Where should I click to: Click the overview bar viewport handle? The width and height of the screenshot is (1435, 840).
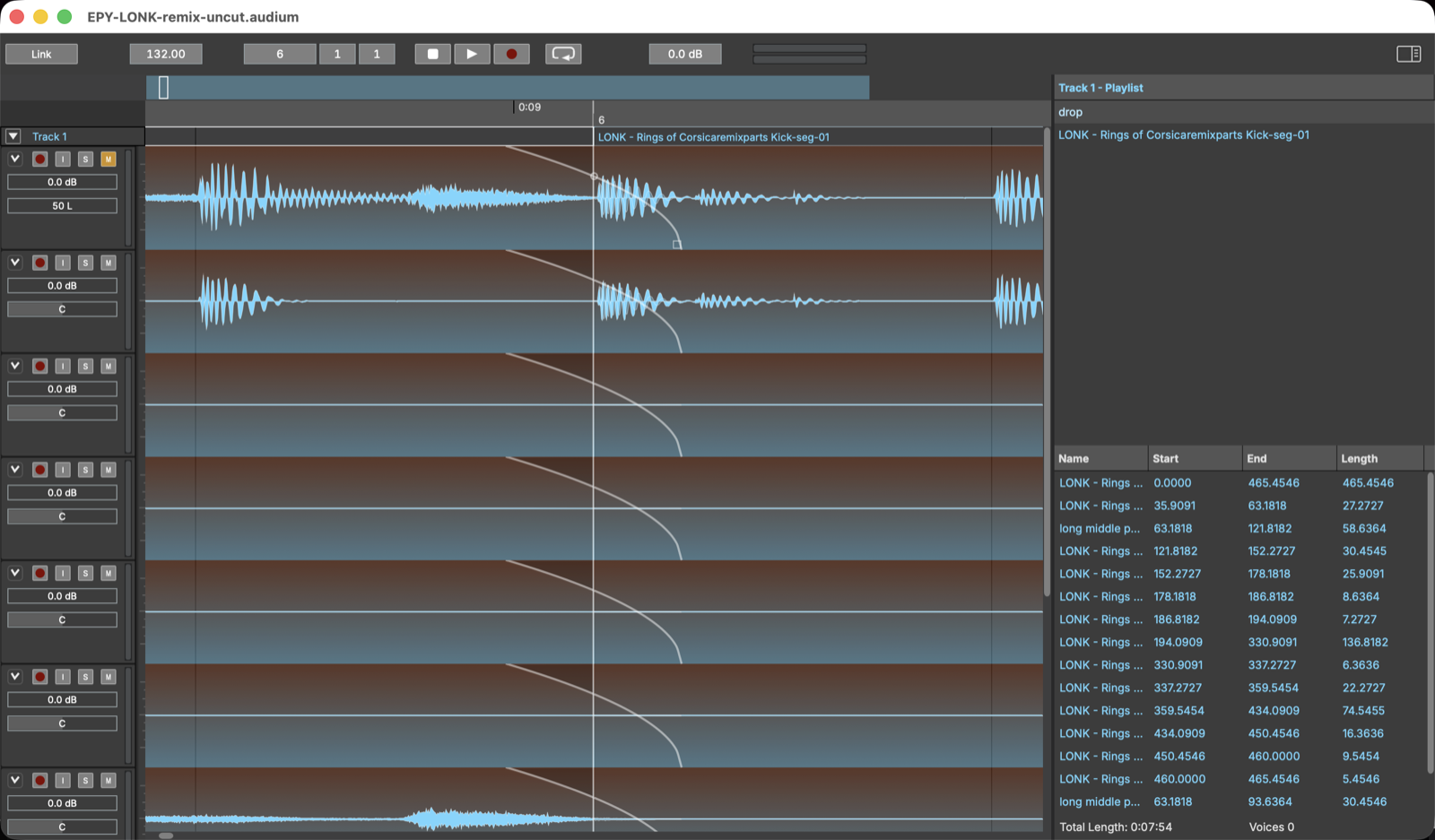[x=163, y=87]
